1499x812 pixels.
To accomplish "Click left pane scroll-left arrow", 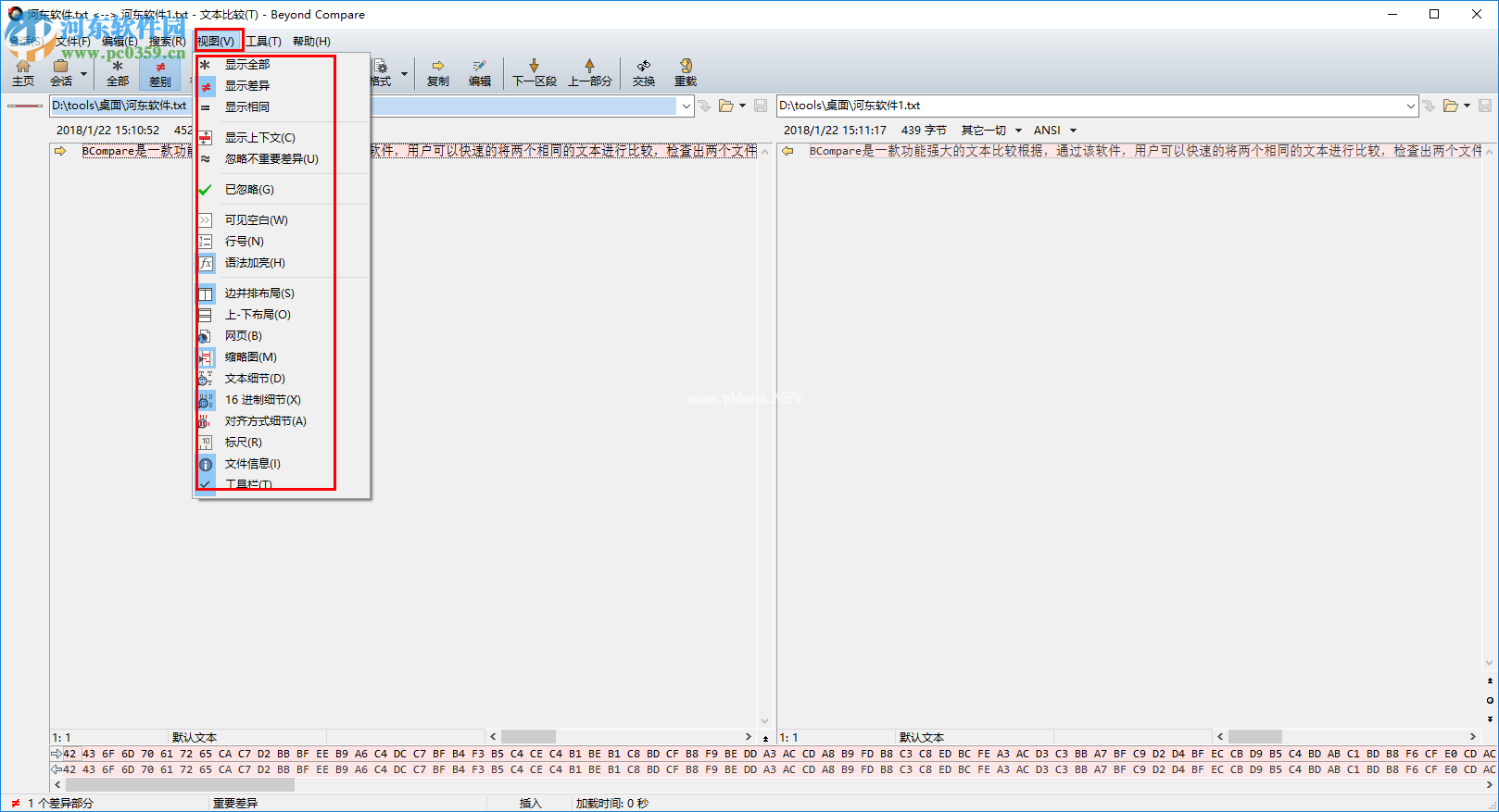I will [x=493, y=737].
